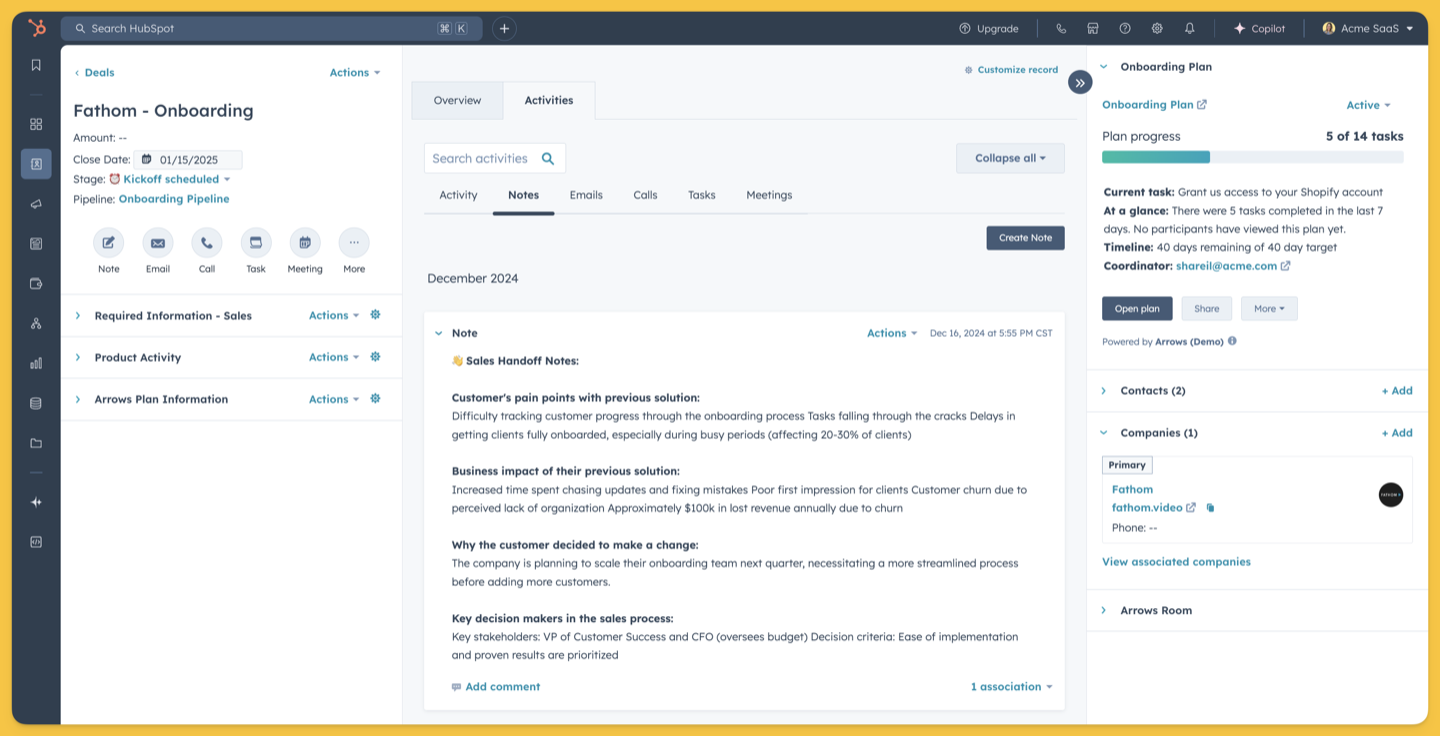Viewport: 1440px width, 736px height.
Task: Open the Marketing megaphone icon in sidebar
Action: 36,204
